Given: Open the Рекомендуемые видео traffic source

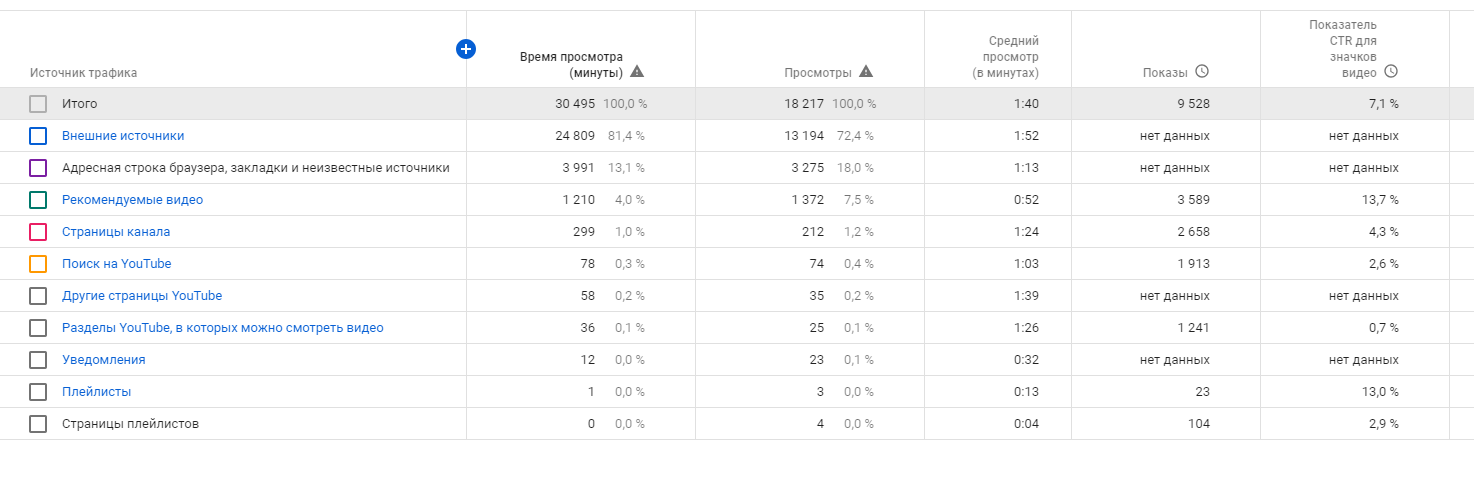Looking at the screenshot, I should pos(132,200).
